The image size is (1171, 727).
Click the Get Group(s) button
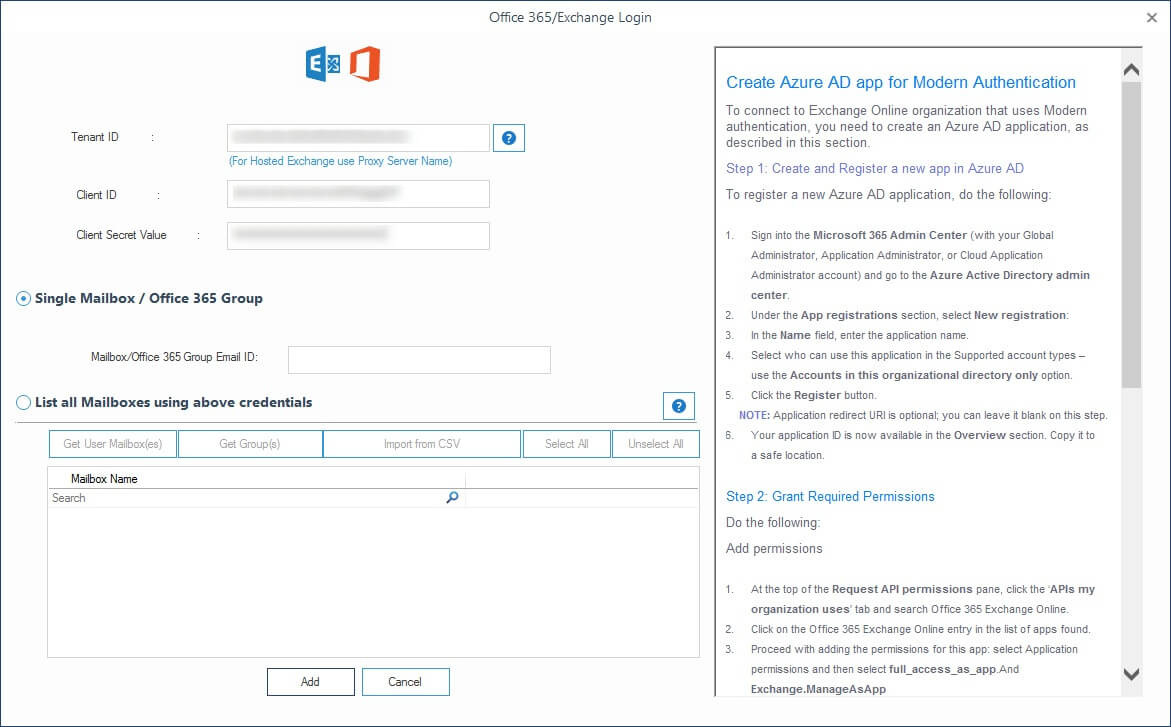(x=250, y=444)
